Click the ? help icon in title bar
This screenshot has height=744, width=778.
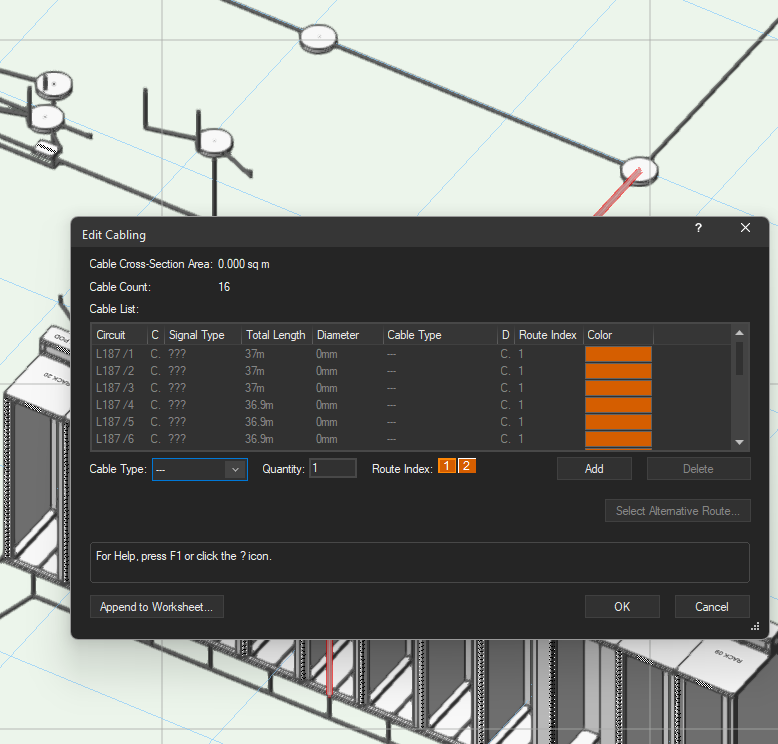tap(698, 228)
